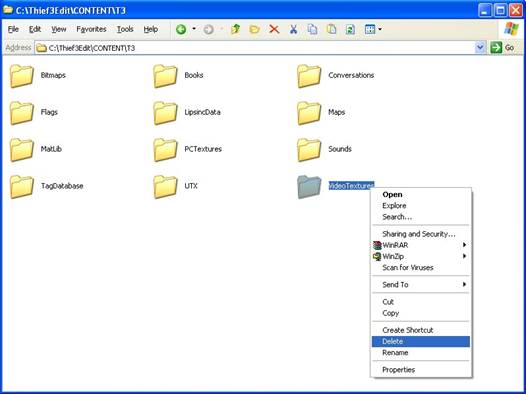This screenshot has width=526, height=394.
Task: Click the green Go button
Action: (x=502, y=48)
